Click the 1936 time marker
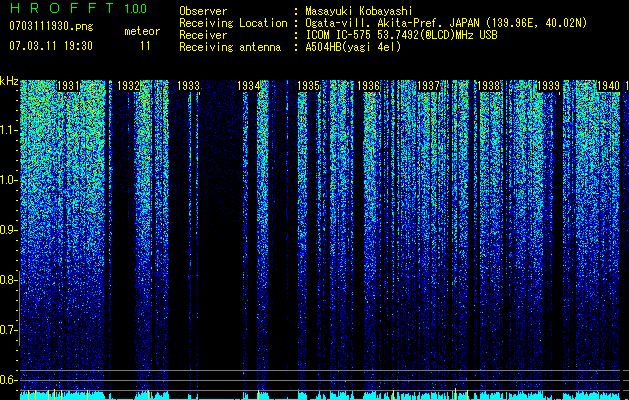This screenshot has width=629, height=400. click(x=368, y=86)
